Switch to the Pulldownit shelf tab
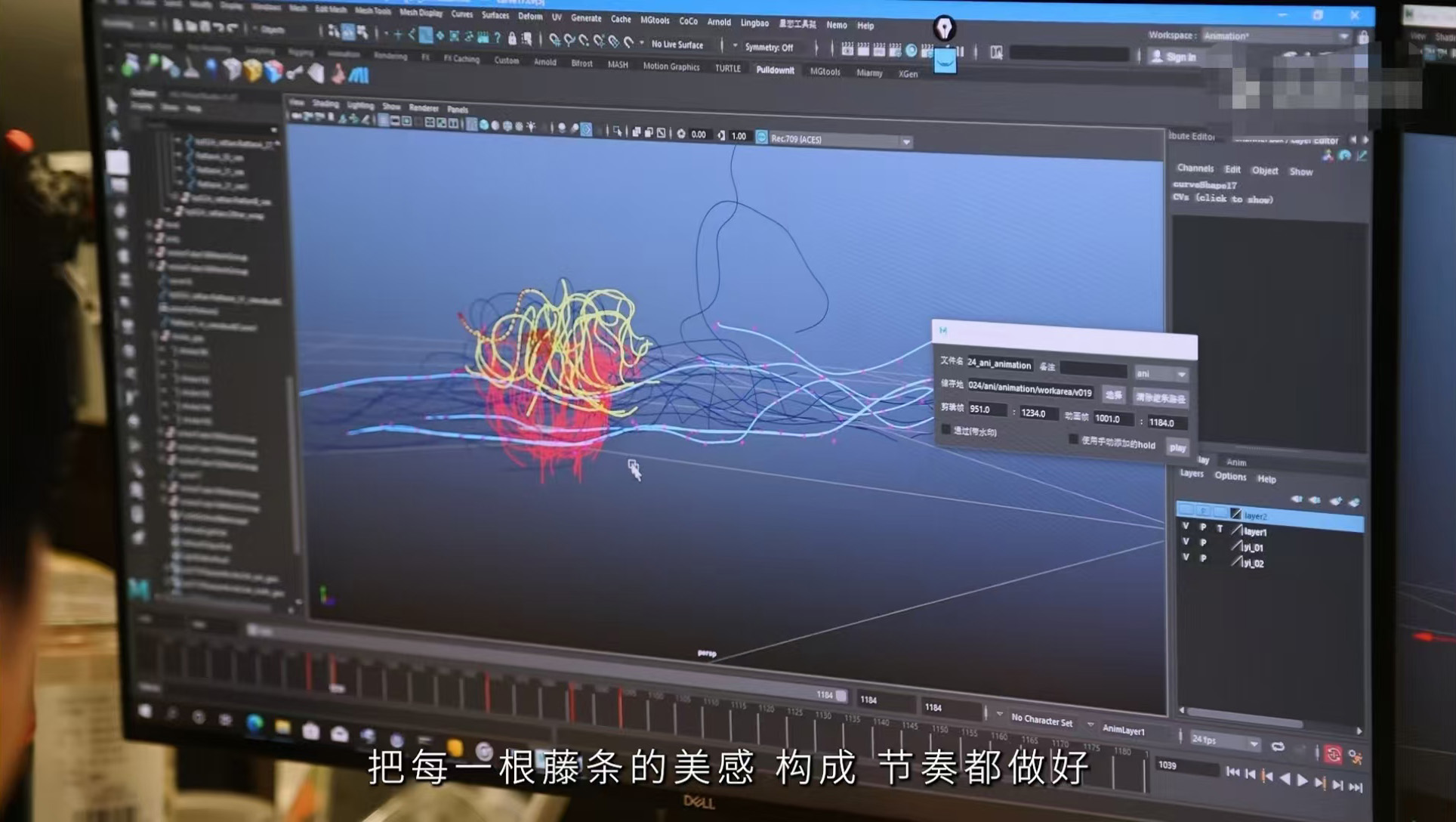Screen dimensions: 1456x822 point(775,70)
